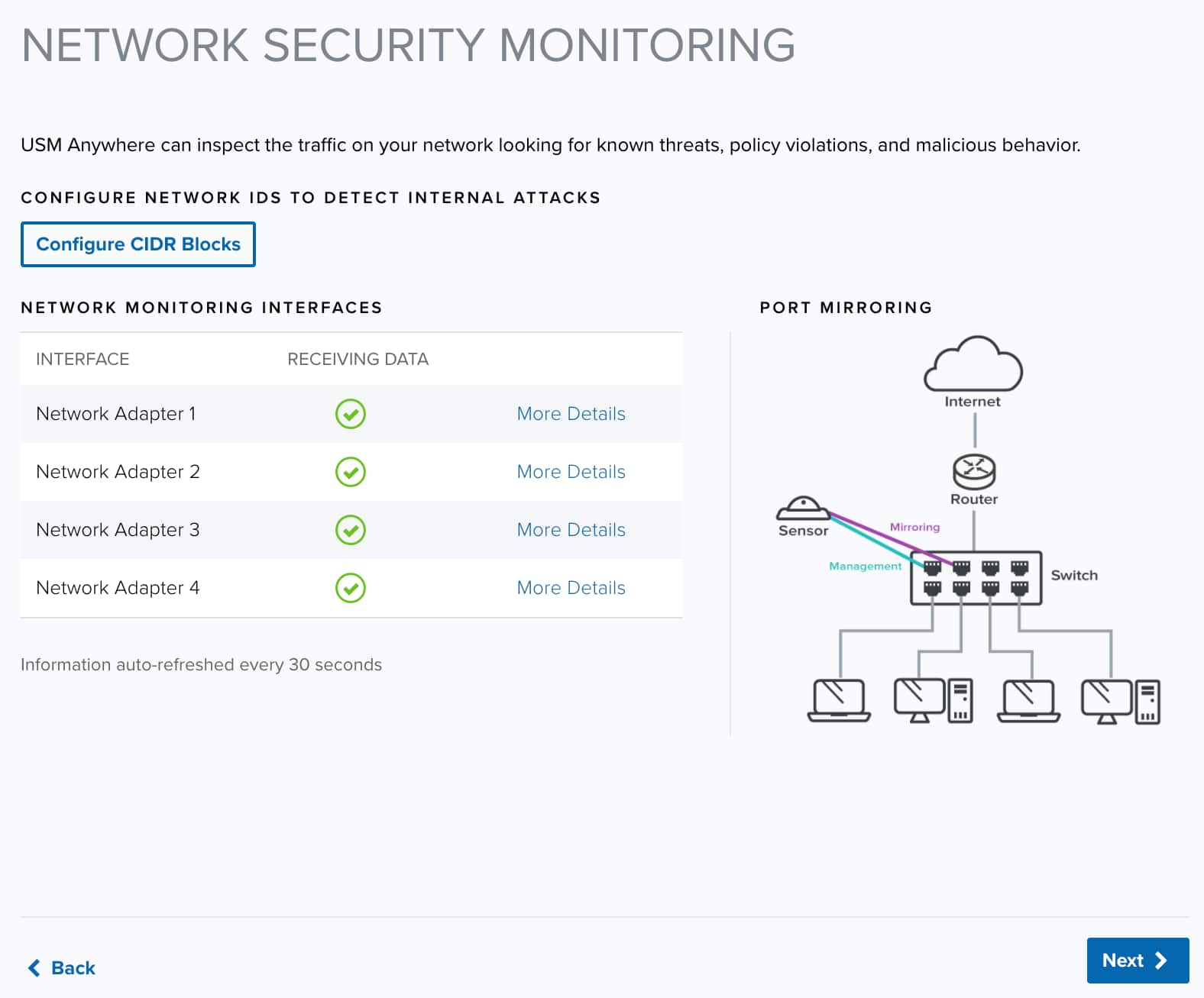
Task: Open More Details for Network Adapter 2
Action: coord(571,472)
